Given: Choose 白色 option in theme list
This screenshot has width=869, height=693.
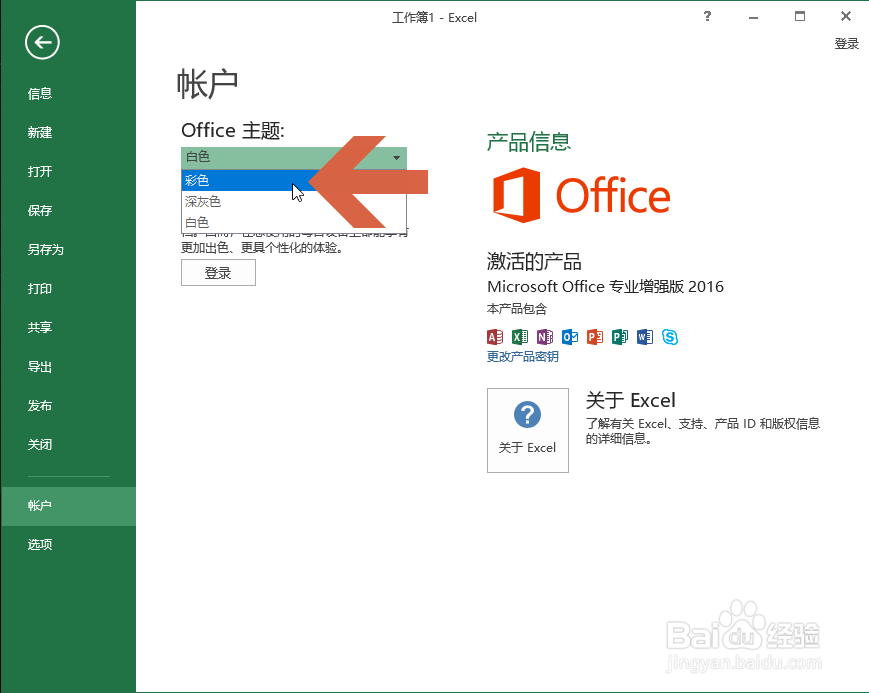Looking at the screenshot, I should click(294, 222).
